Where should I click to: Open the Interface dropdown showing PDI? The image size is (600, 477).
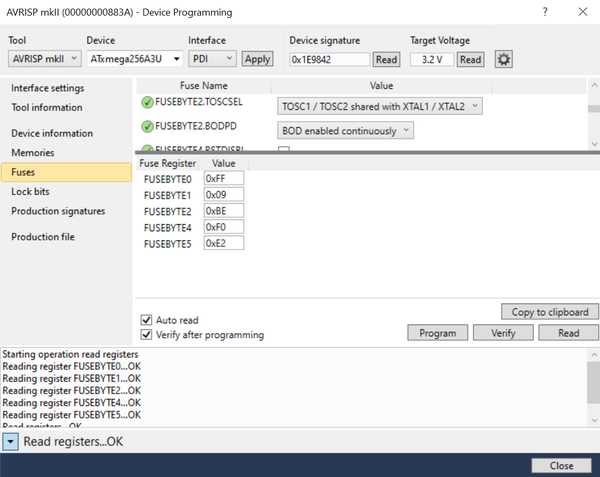212,59
